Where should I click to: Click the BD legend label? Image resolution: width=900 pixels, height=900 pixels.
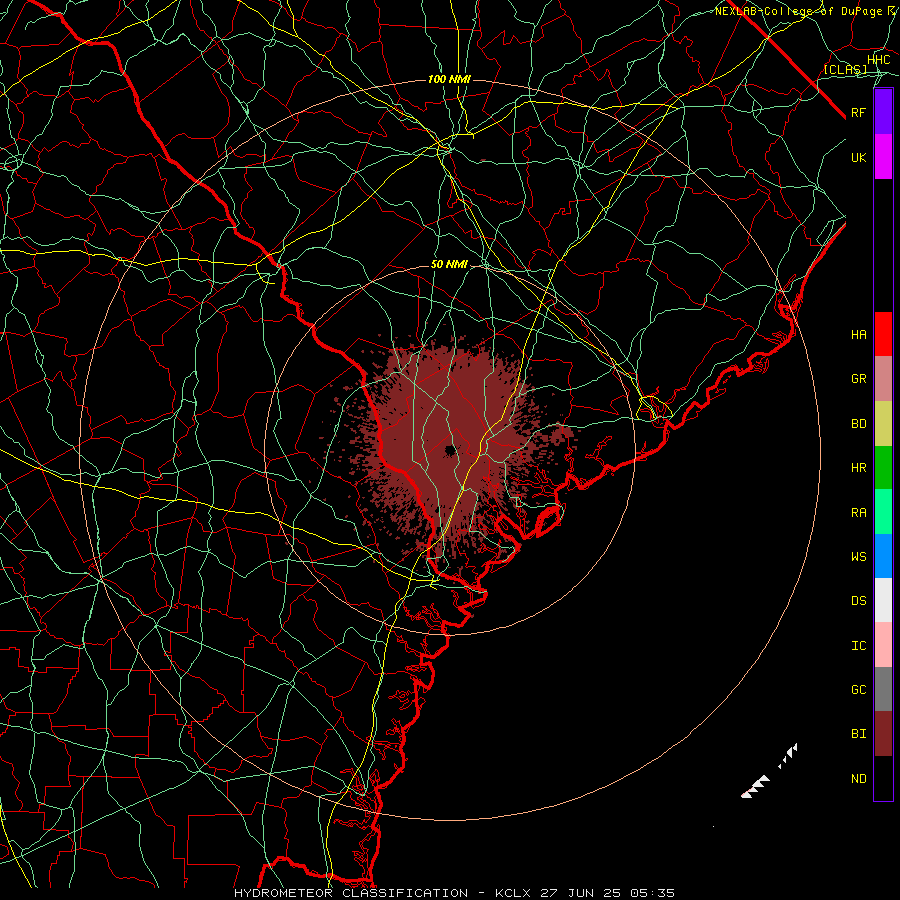click(858, 424)
